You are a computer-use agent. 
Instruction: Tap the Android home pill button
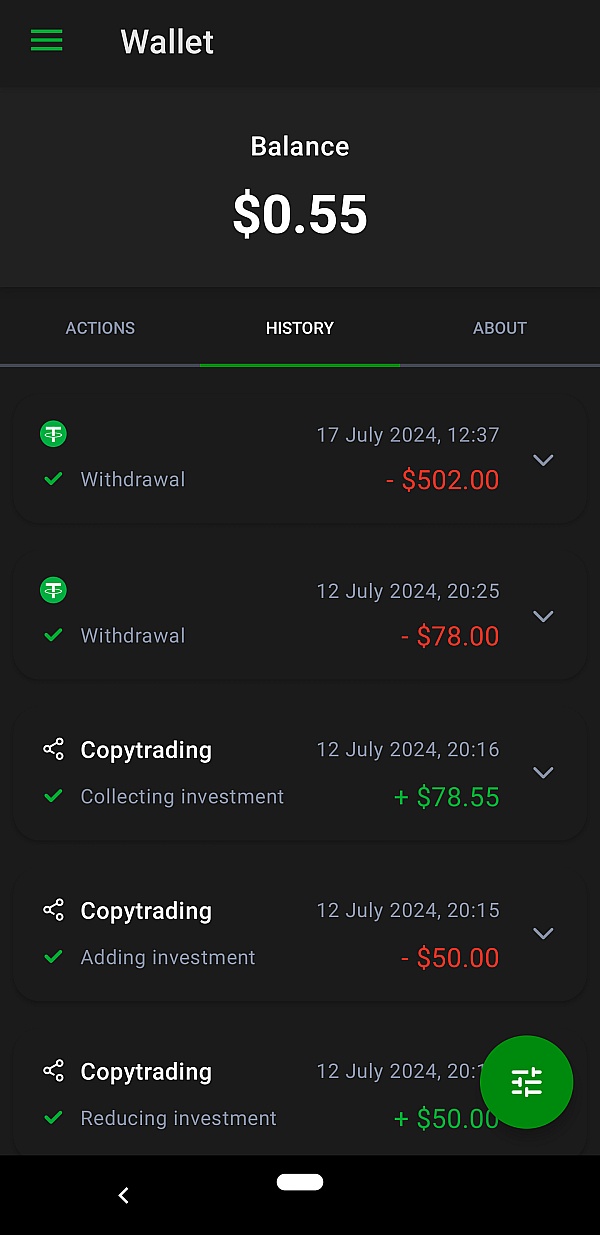300,1182
